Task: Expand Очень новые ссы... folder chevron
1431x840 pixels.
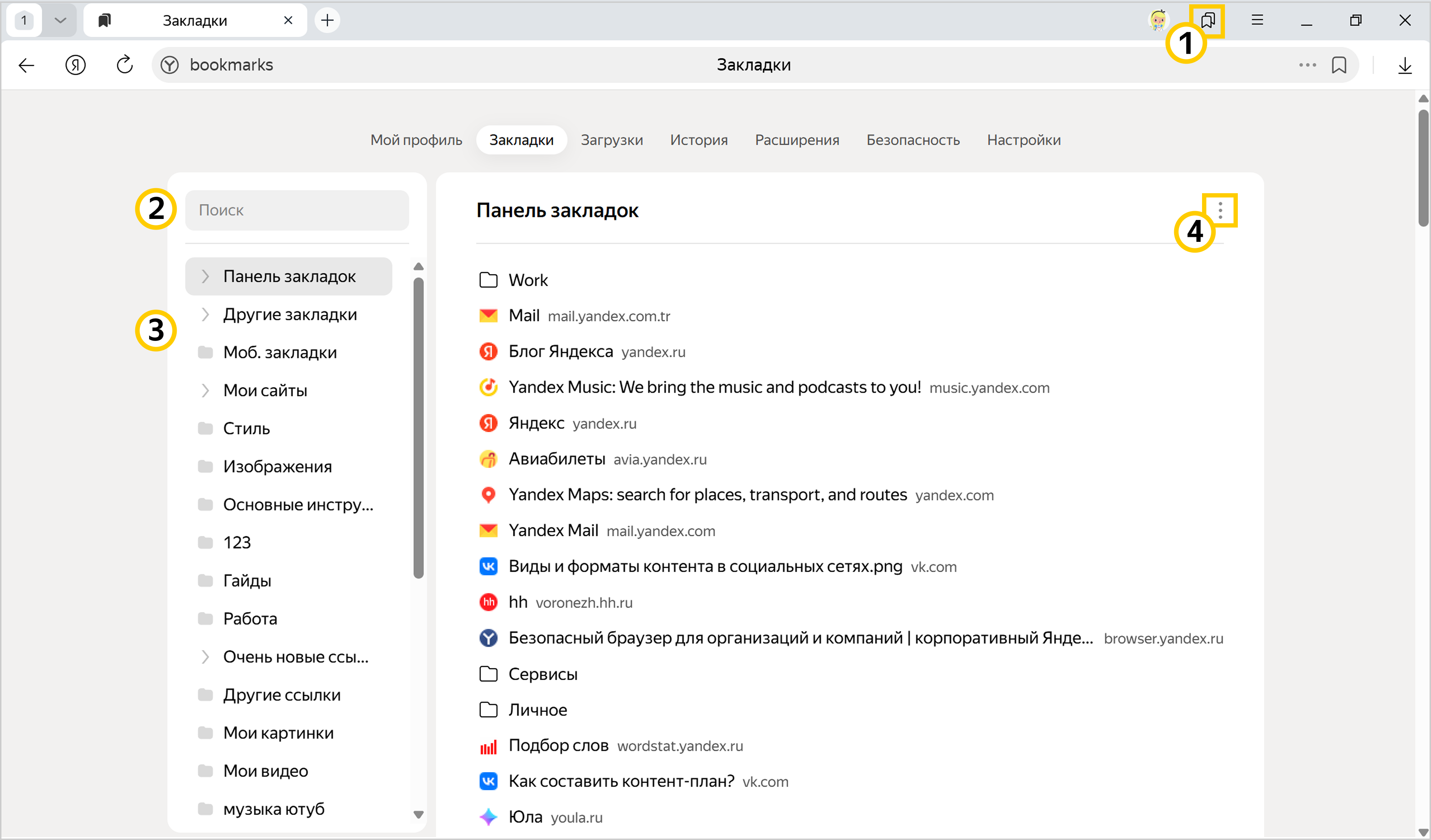Action: click(206, 656)
